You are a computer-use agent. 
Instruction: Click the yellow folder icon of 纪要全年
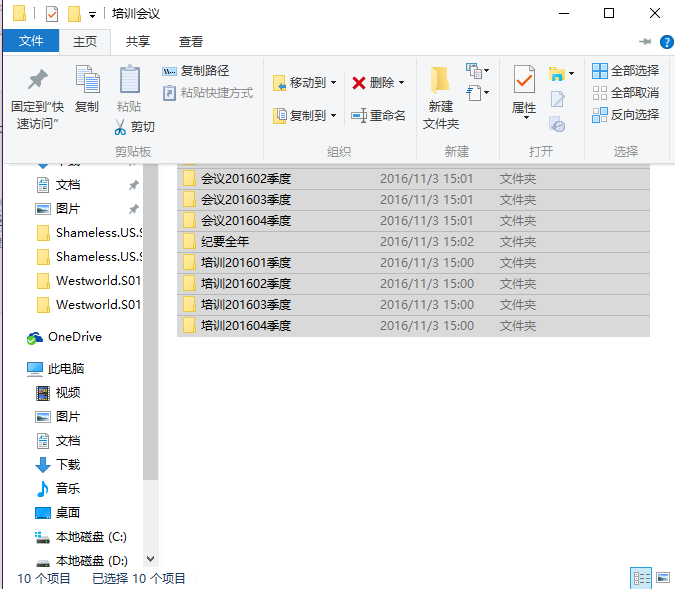pyautogui.click(x=189, y=242)
